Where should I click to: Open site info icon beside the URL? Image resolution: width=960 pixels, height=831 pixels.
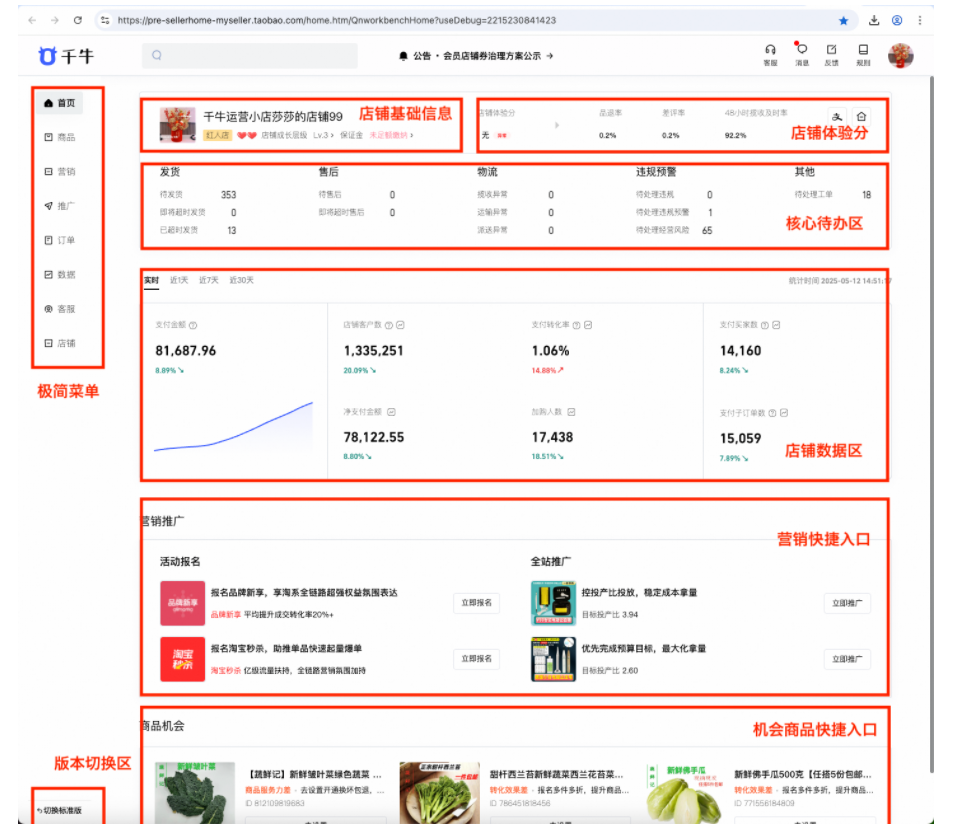pyautogui.click(x=105, y=20)
